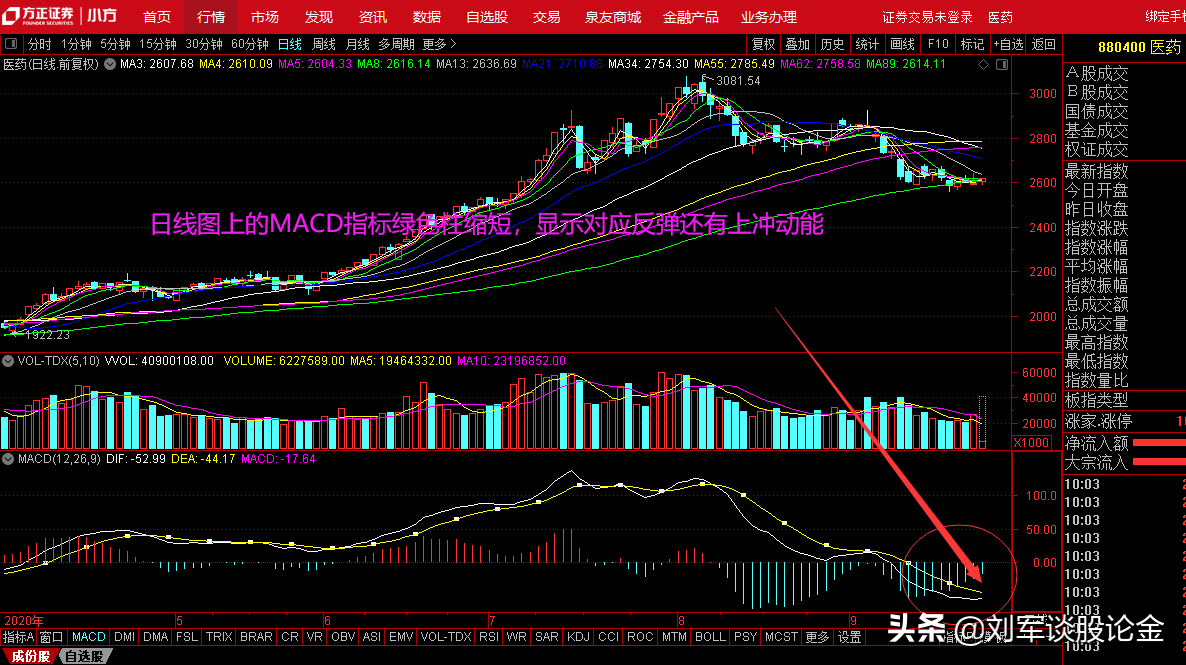Select the 日线 chart period
This screenshot has height=665, width=1186.
click(289, 45)
